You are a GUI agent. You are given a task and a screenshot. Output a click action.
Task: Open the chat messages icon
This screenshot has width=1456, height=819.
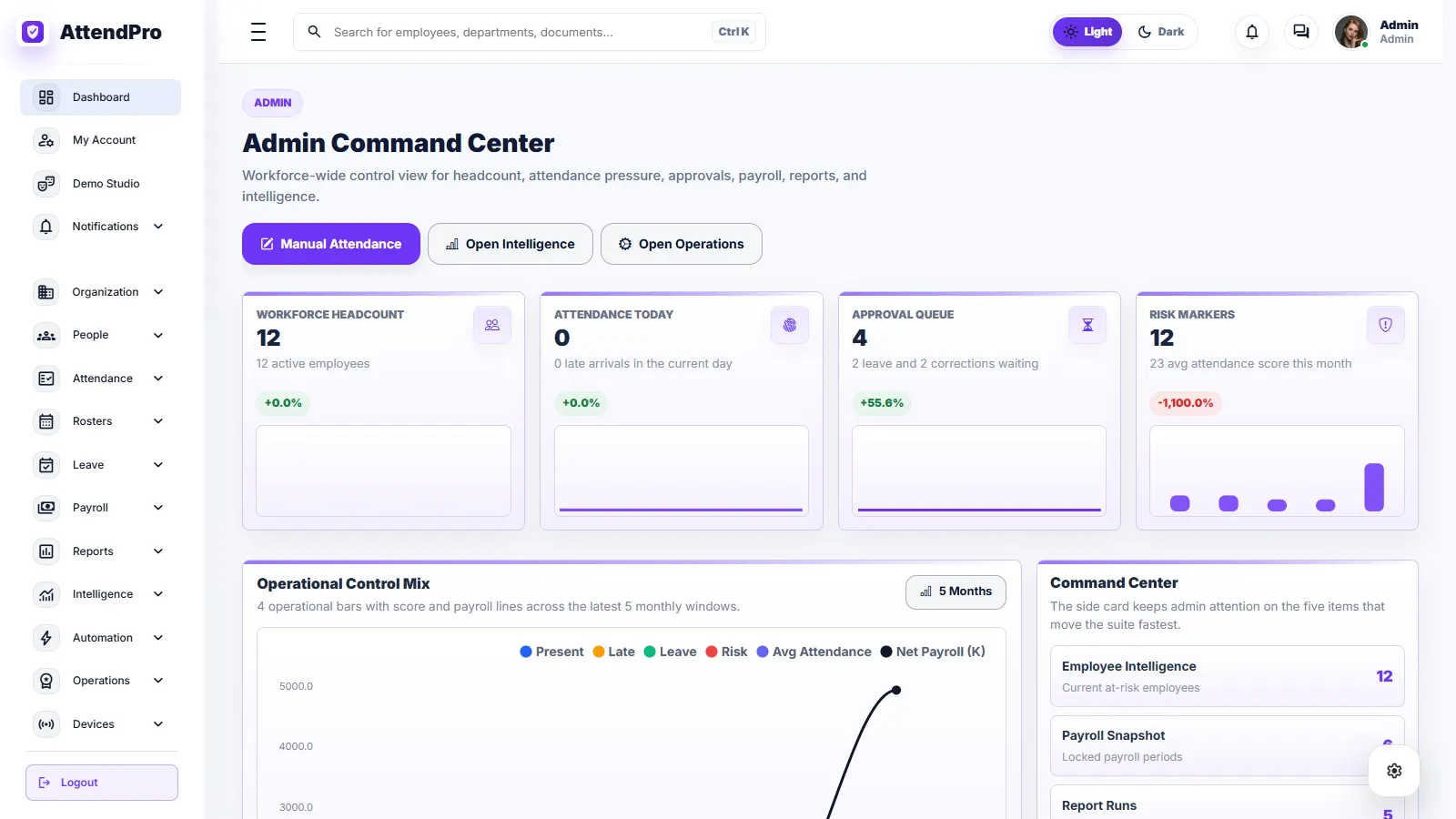1301,32
